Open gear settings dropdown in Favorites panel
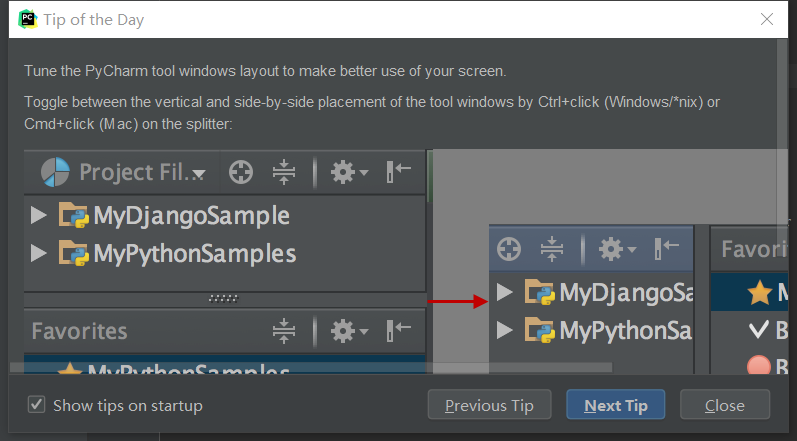Screen dimensions: 797x441 (349, 330)
